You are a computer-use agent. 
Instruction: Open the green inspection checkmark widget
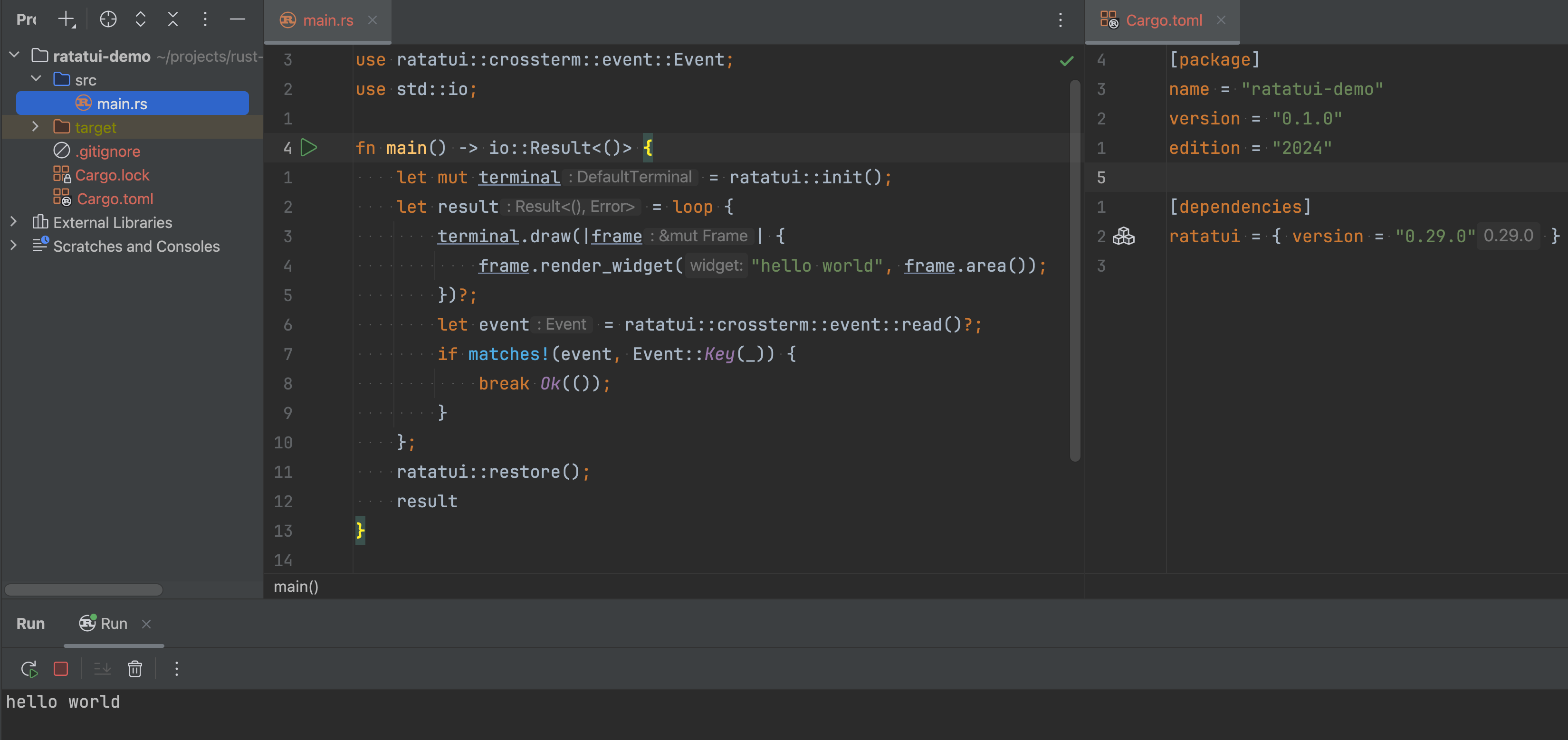pyautogui.click(x=1066, y=61)
